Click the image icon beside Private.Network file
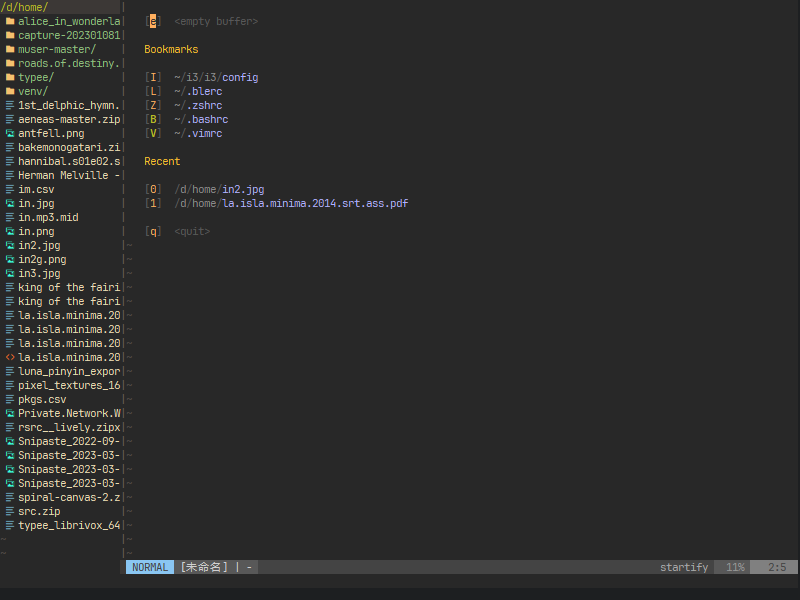Image resolution: width=800 pixels, height=600 pixels. point(10,413)
